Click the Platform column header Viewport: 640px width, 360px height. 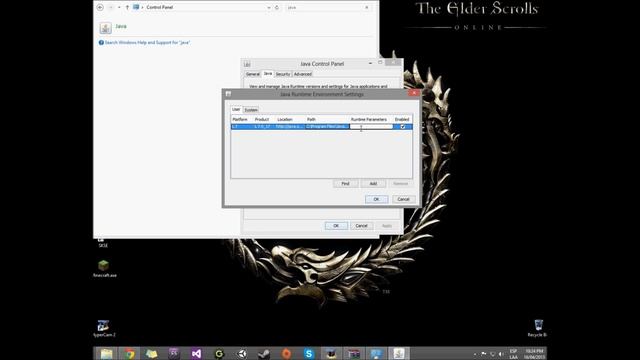[242, 119]
